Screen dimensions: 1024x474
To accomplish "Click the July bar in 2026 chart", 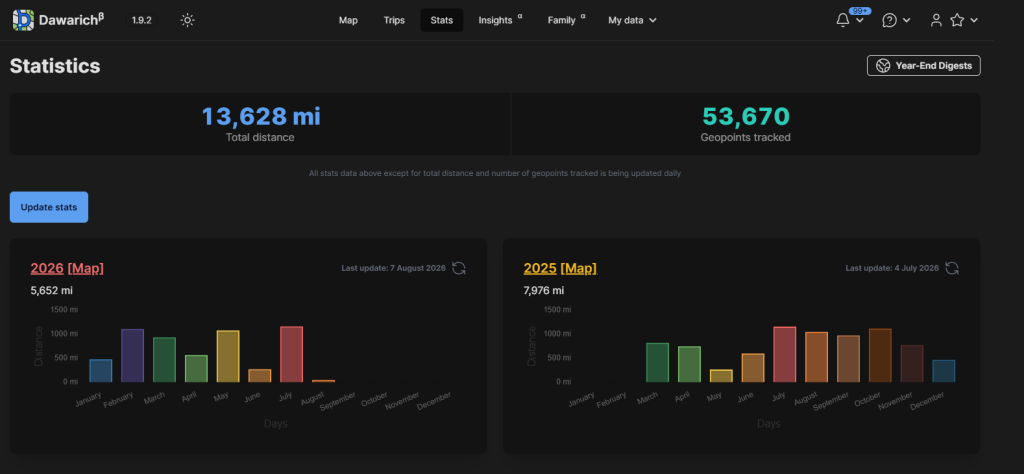I will (x=291, y=355).
